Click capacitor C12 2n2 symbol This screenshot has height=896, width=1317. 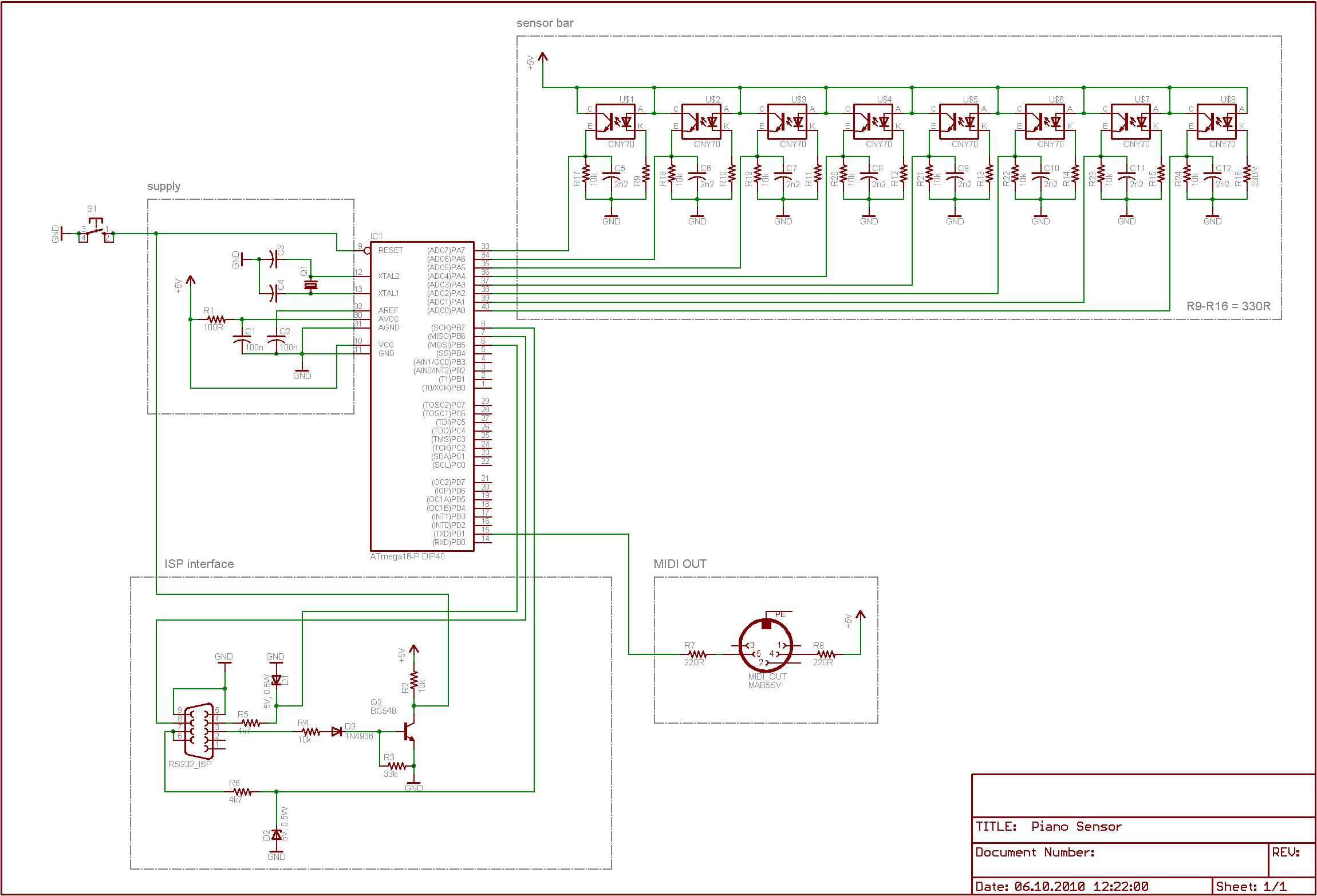(1212, 176)
